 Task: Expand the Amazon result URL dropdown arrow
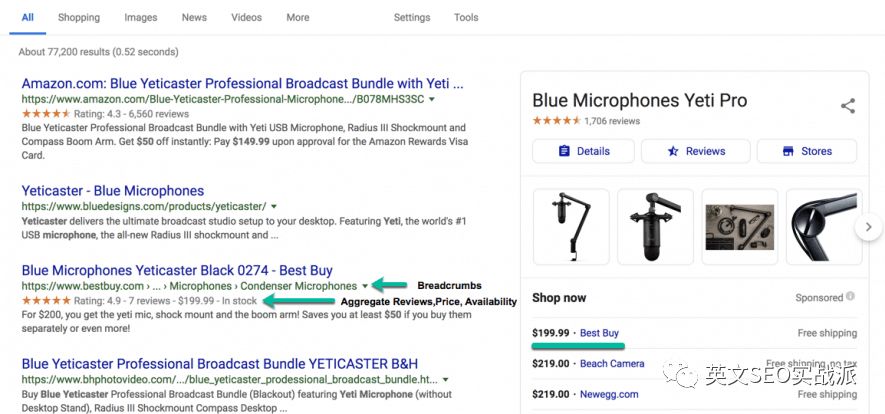pos(431,100)
